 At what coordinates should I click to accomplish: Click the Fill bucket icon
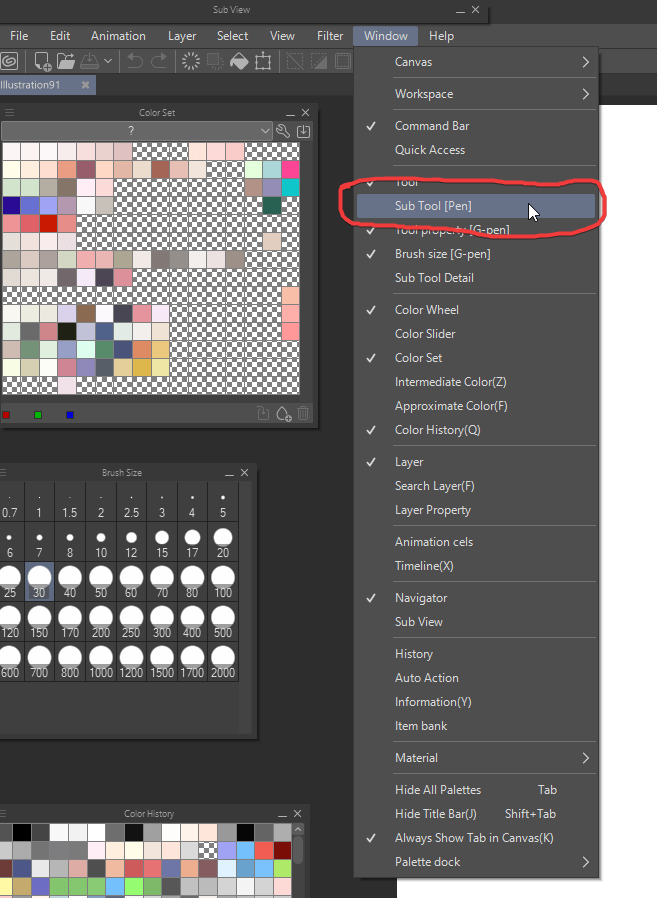tap(239, 61)
